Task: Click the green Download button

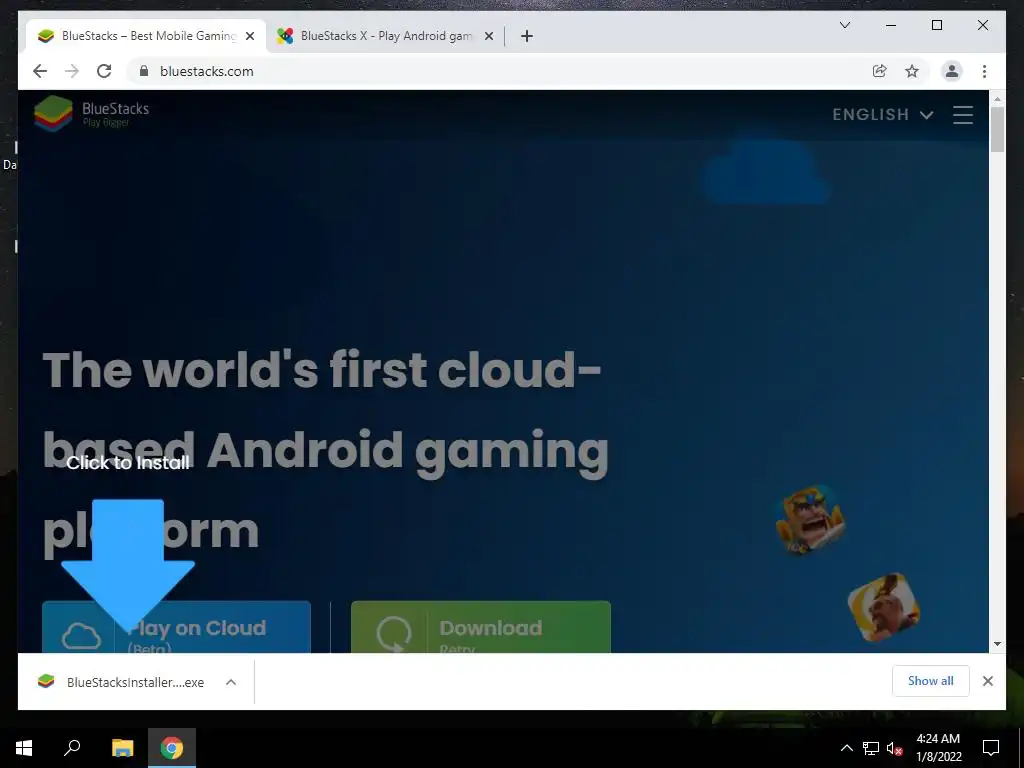Action: pos(481,627)
